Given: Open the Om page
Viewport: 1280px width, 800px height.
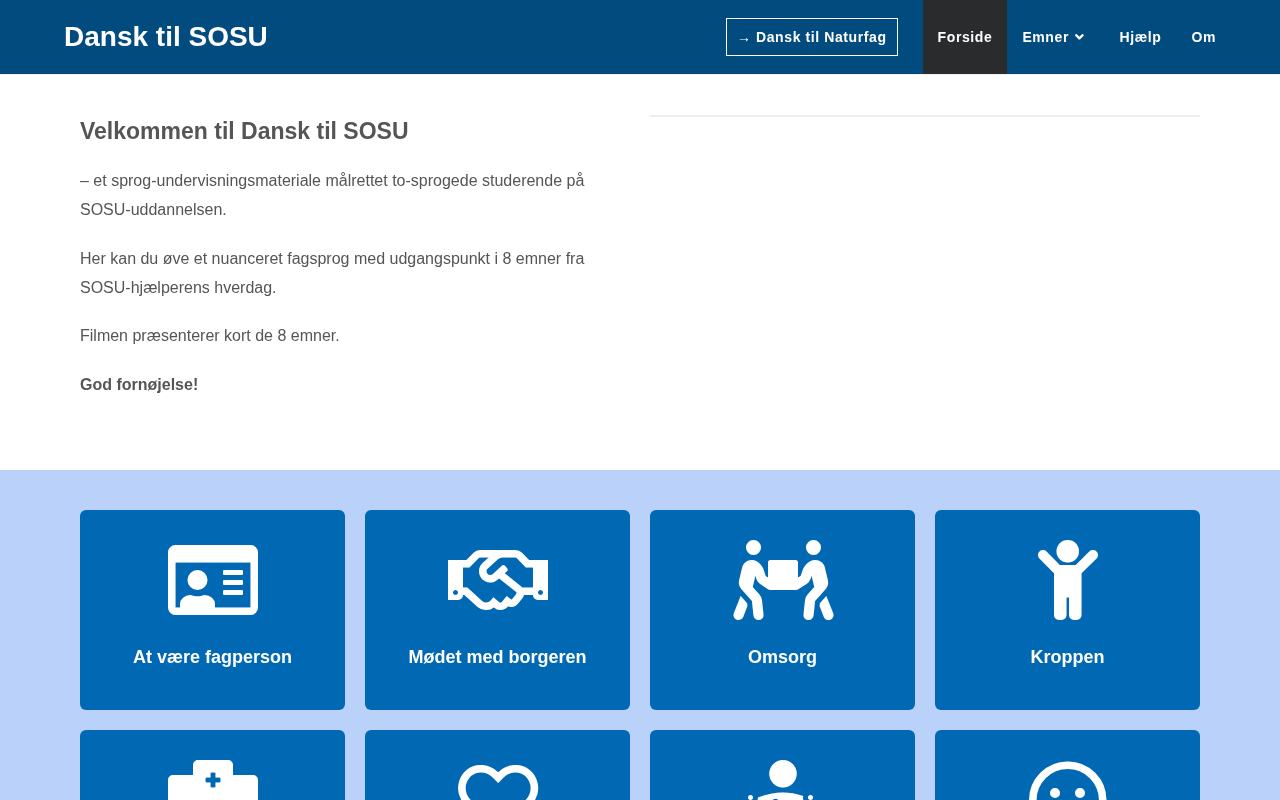Looking at the screenshot, I should tap(1203, 37).
